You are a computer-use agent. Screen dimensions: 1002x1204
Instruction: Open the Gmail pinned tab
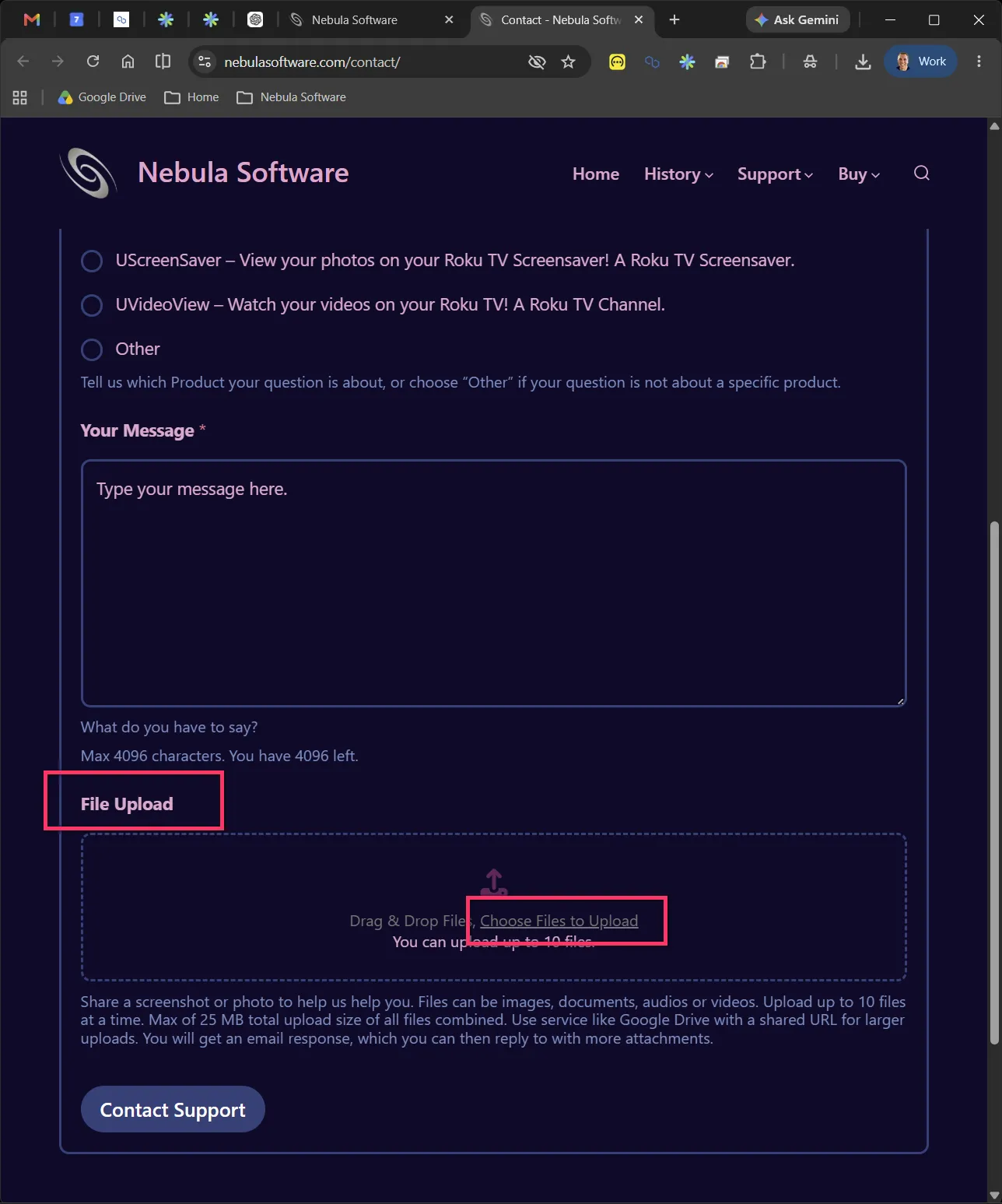pos(32,19)
